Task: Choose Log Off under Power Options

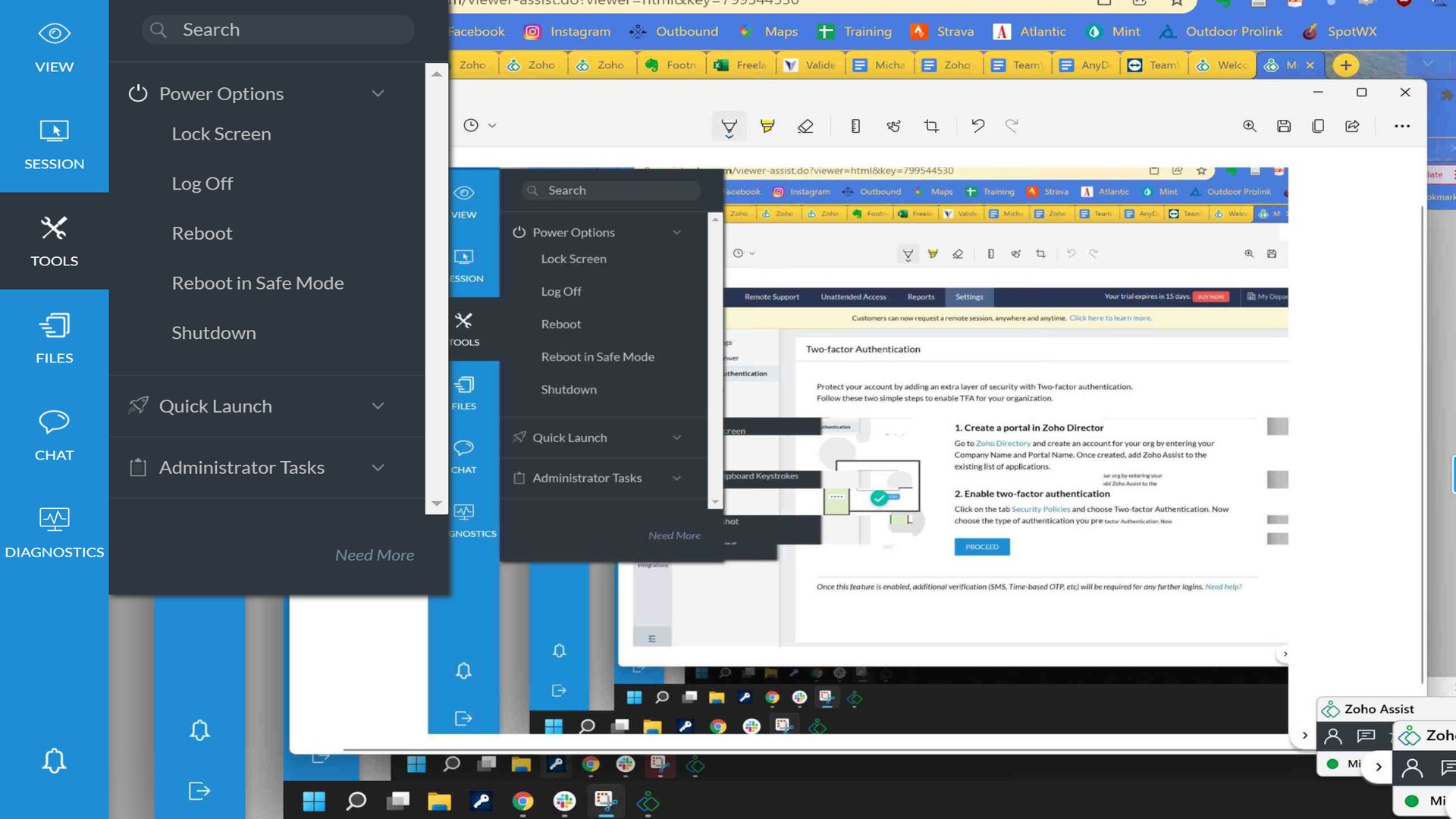Action: 202,184
